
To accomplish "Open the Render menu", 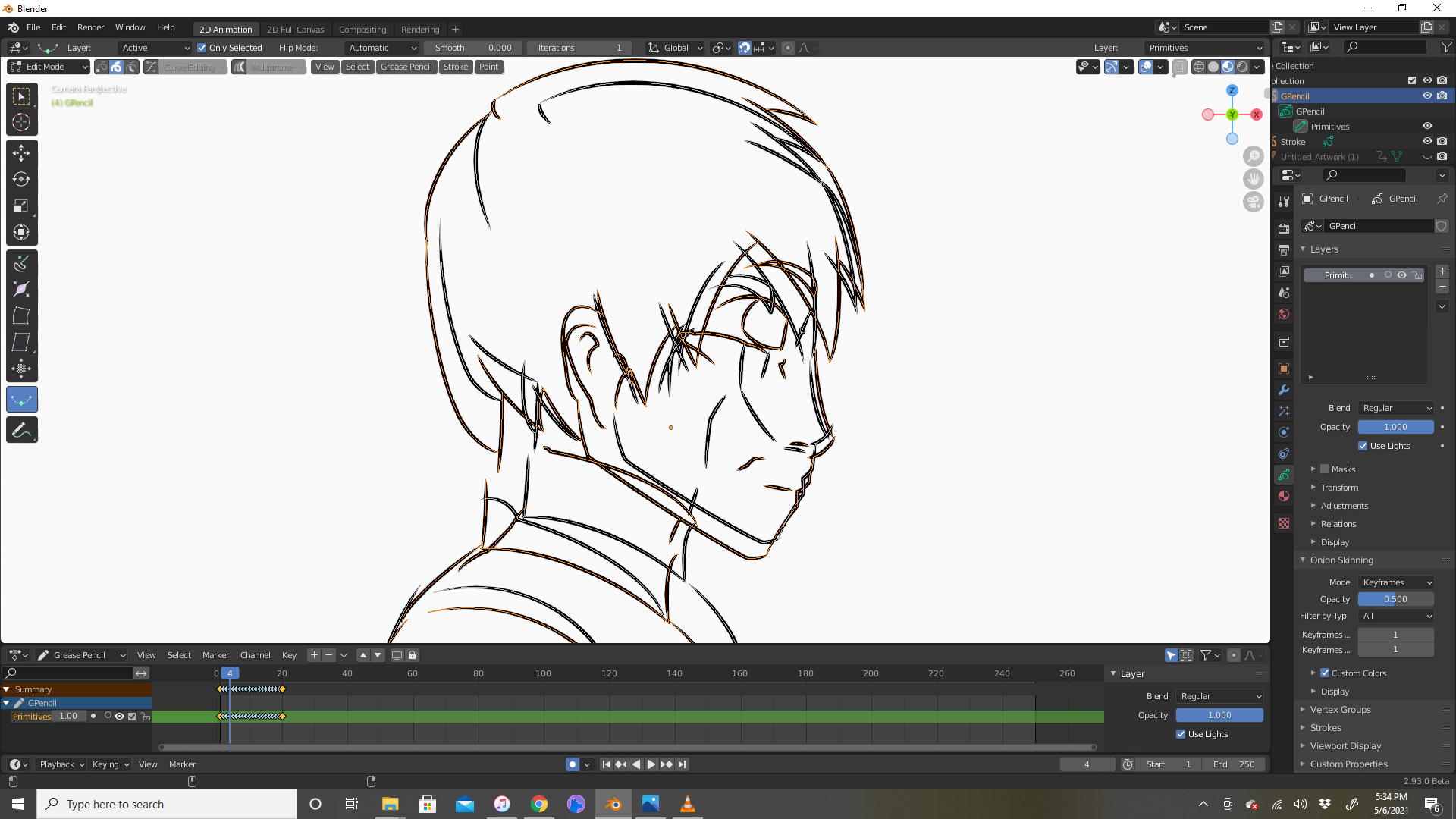I will click(x=90, y=27).
